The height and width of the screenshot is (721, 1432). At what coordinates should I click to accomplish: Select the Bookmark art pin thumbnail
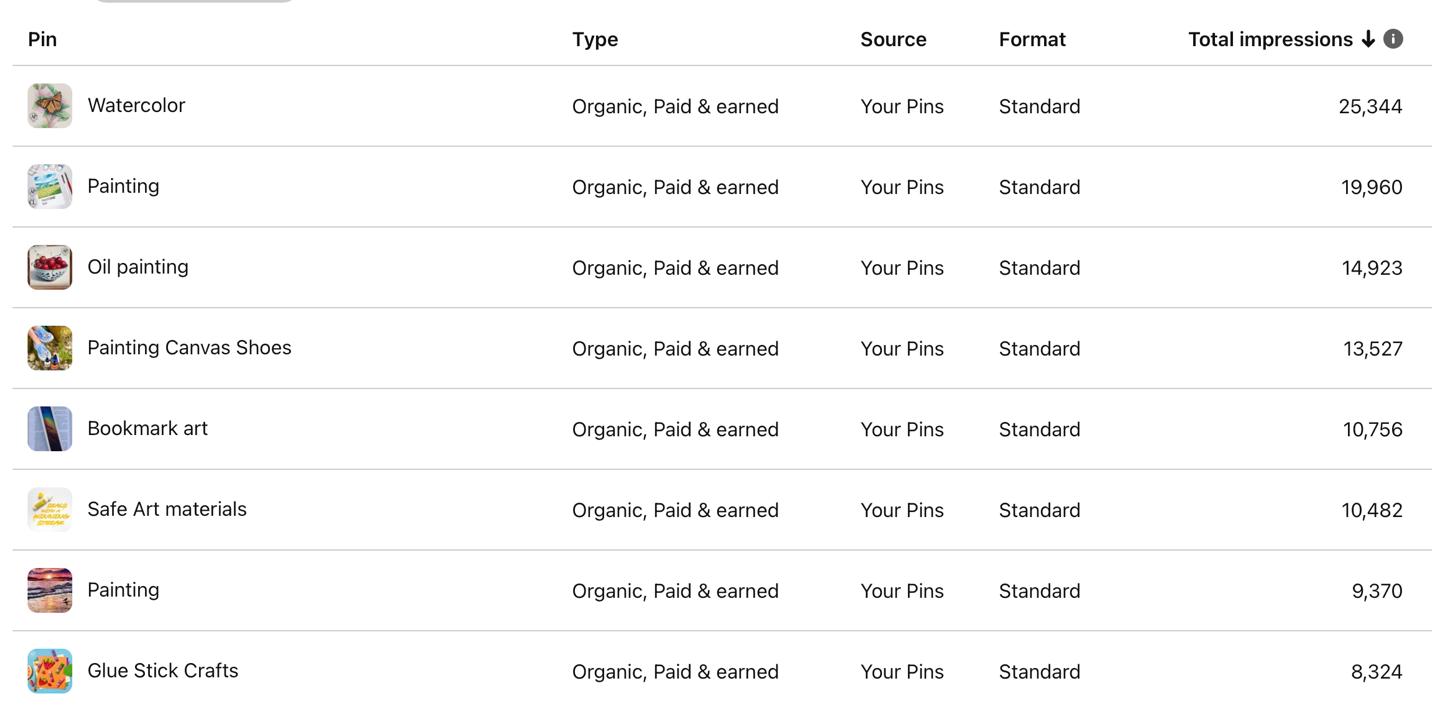(x=50, y=429)
